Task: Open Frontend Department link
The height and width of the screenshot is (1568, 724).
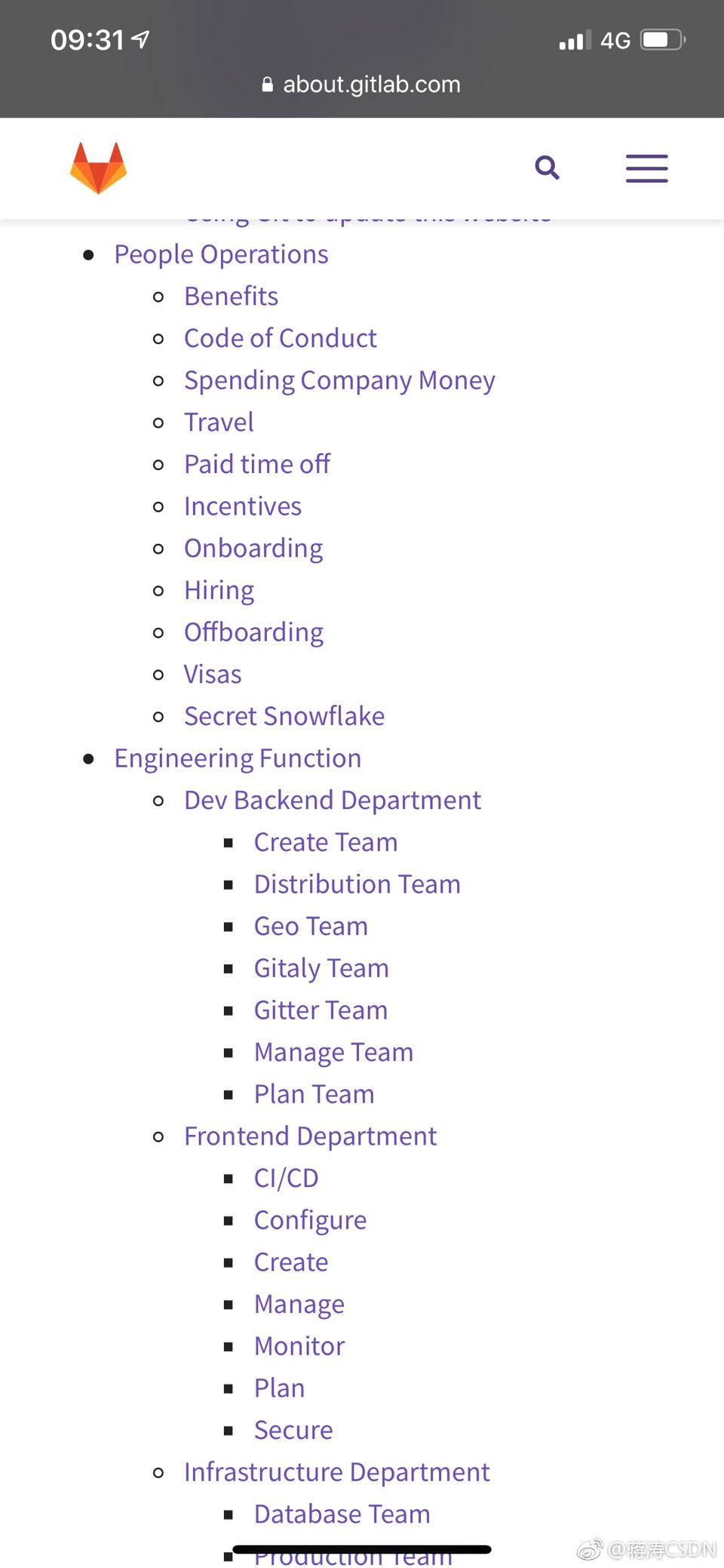Action: tap(310, 1136)
